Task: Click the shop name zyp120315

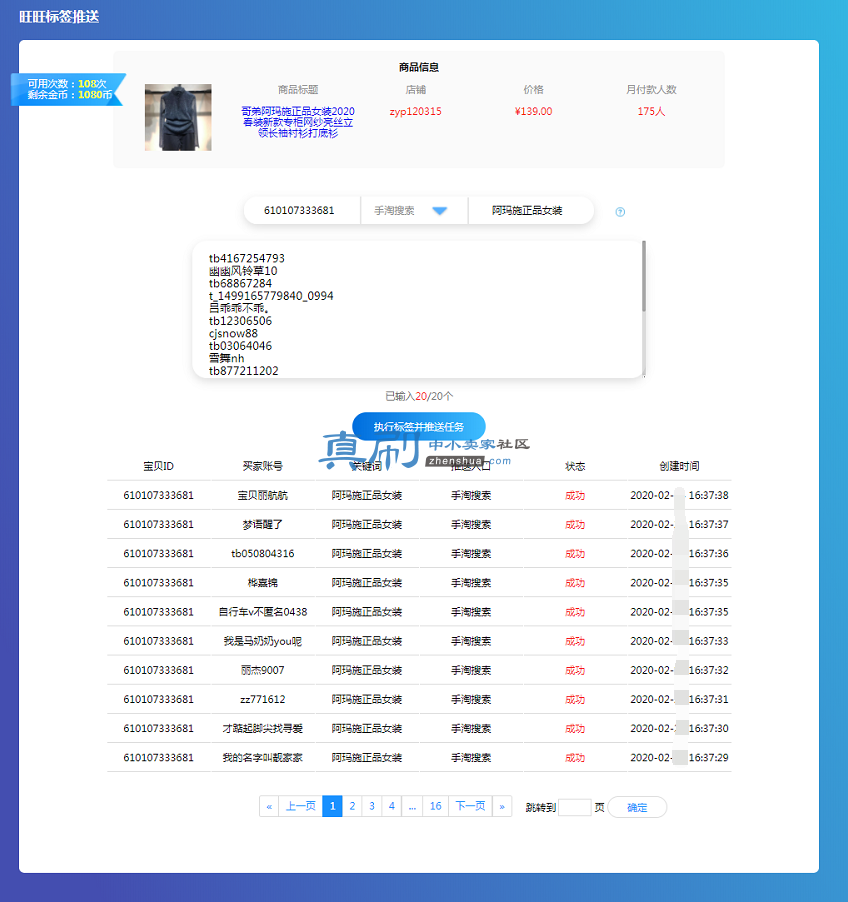Action: click(x=415, y=111)
